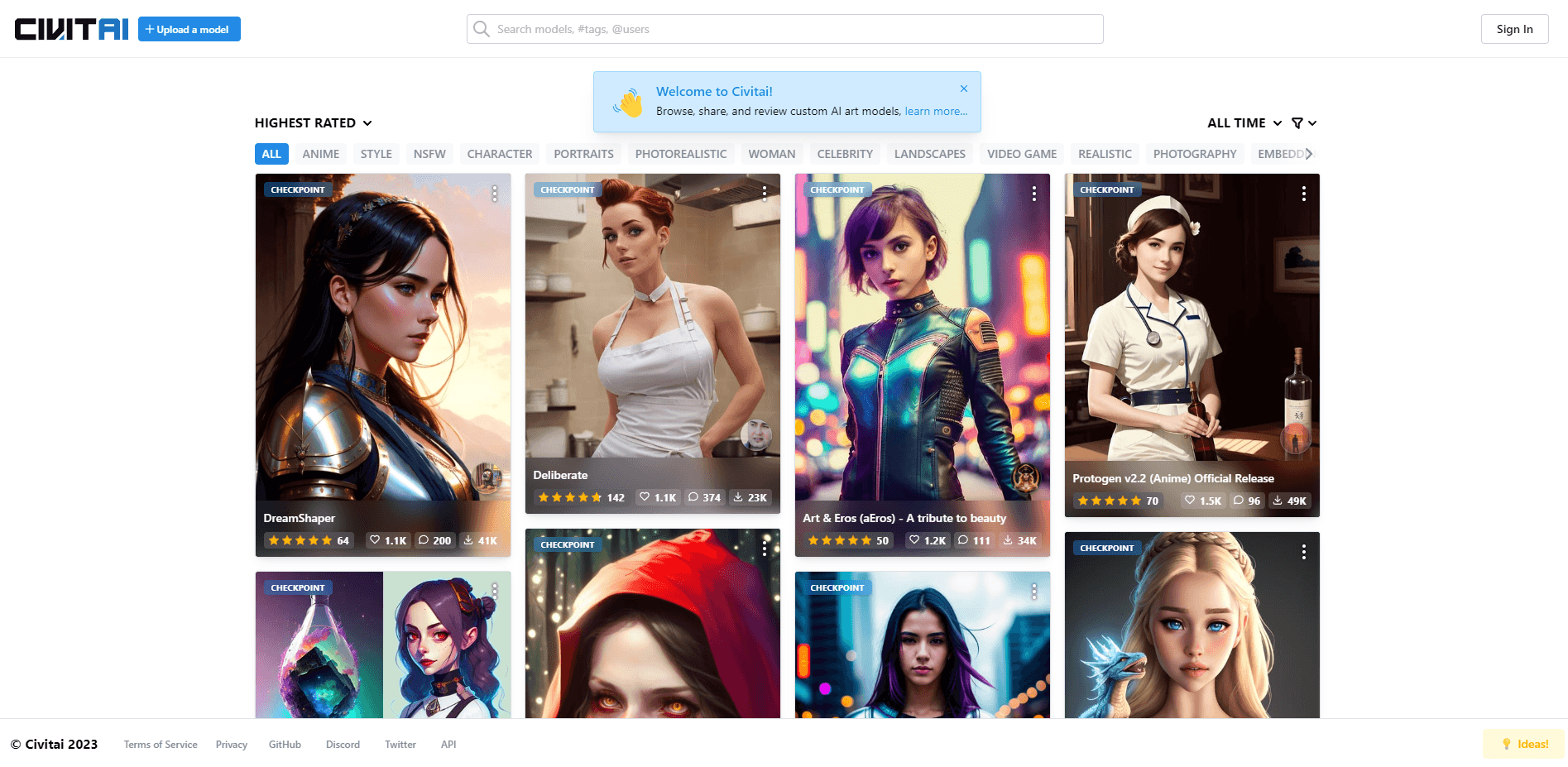
Task: Open the three-dot menu on Deliberate card
Action: click(765, 194)
